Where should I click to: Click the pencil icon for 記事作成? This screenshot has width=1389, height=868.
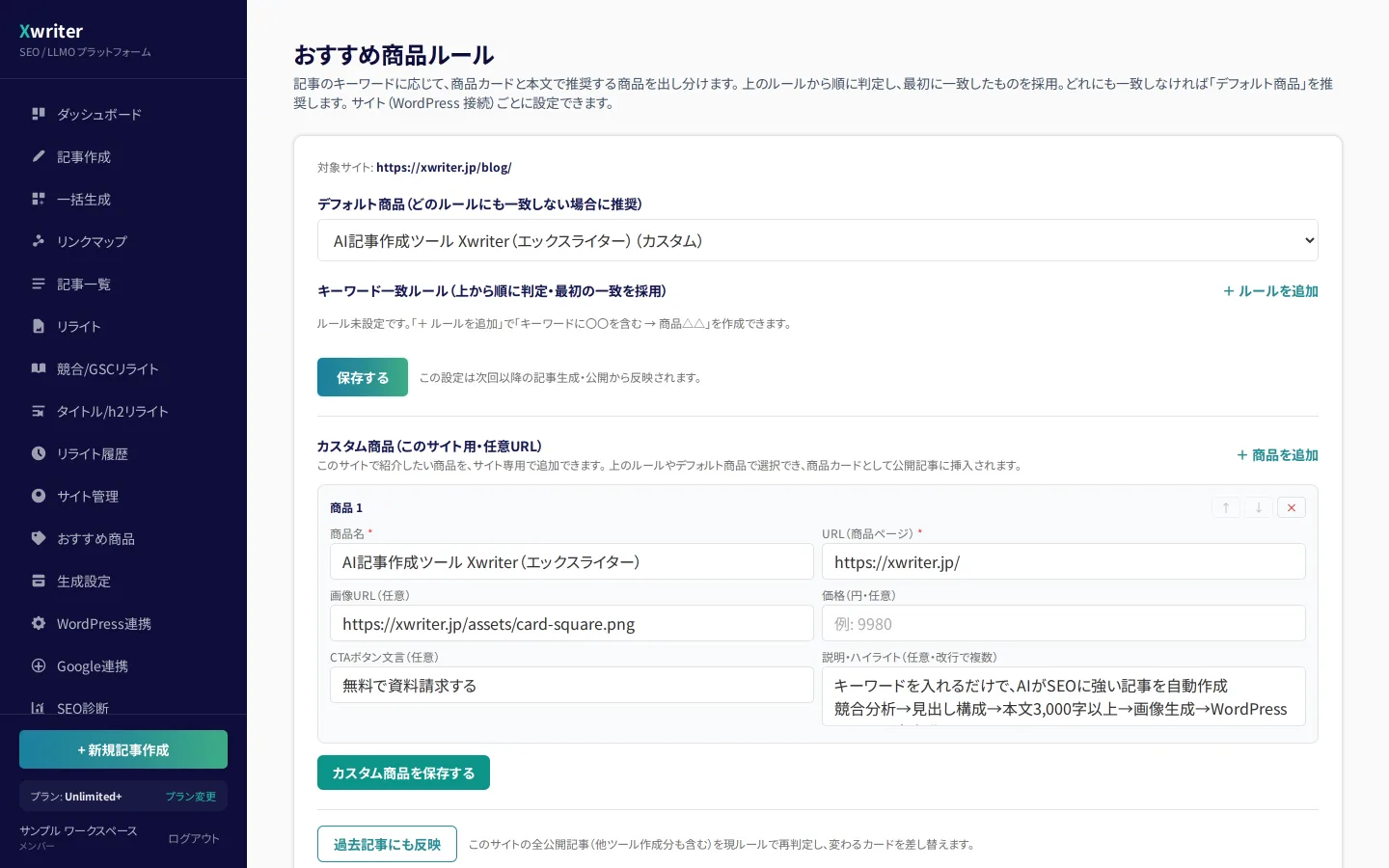(x=39, y=156)
